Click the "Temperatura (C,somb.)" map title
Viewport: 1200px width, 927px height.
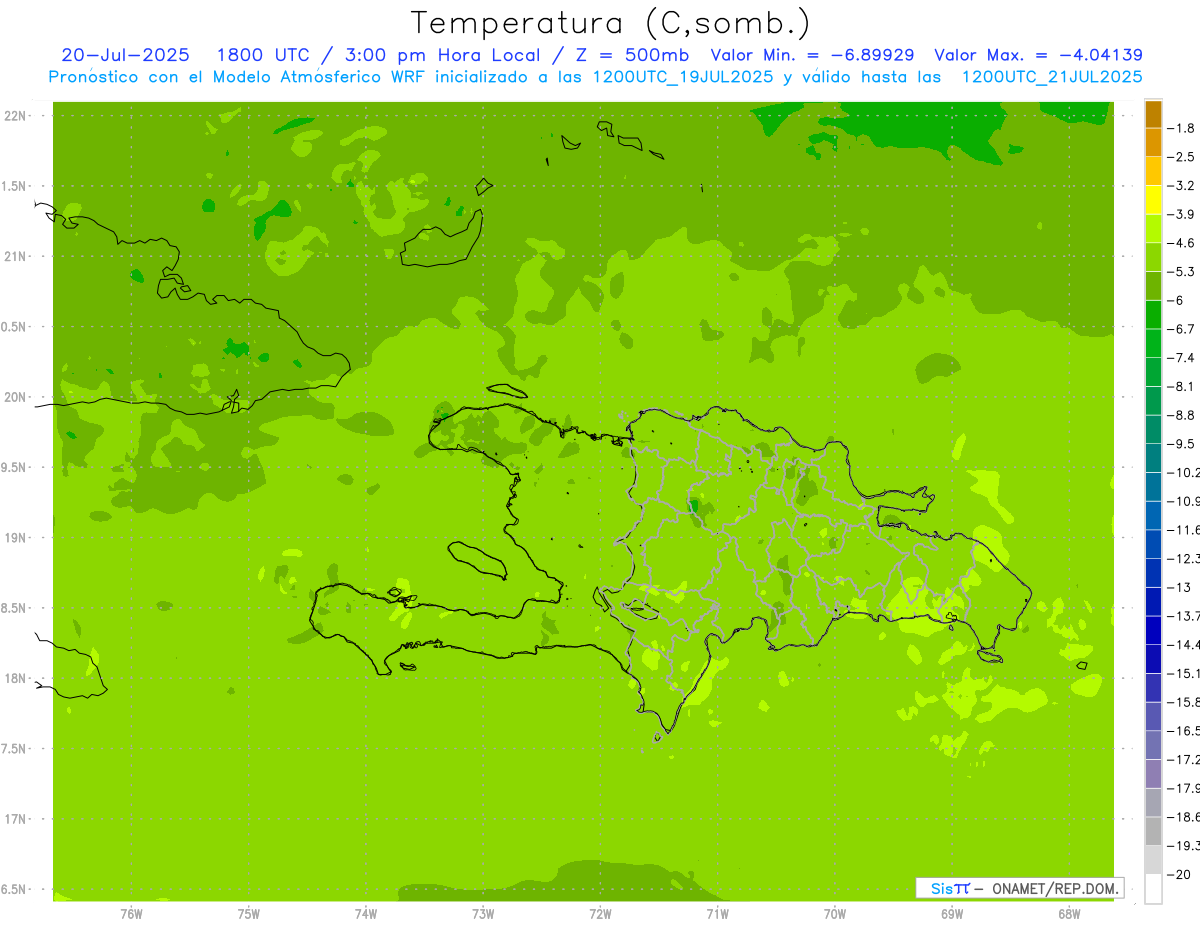[611, 23]
